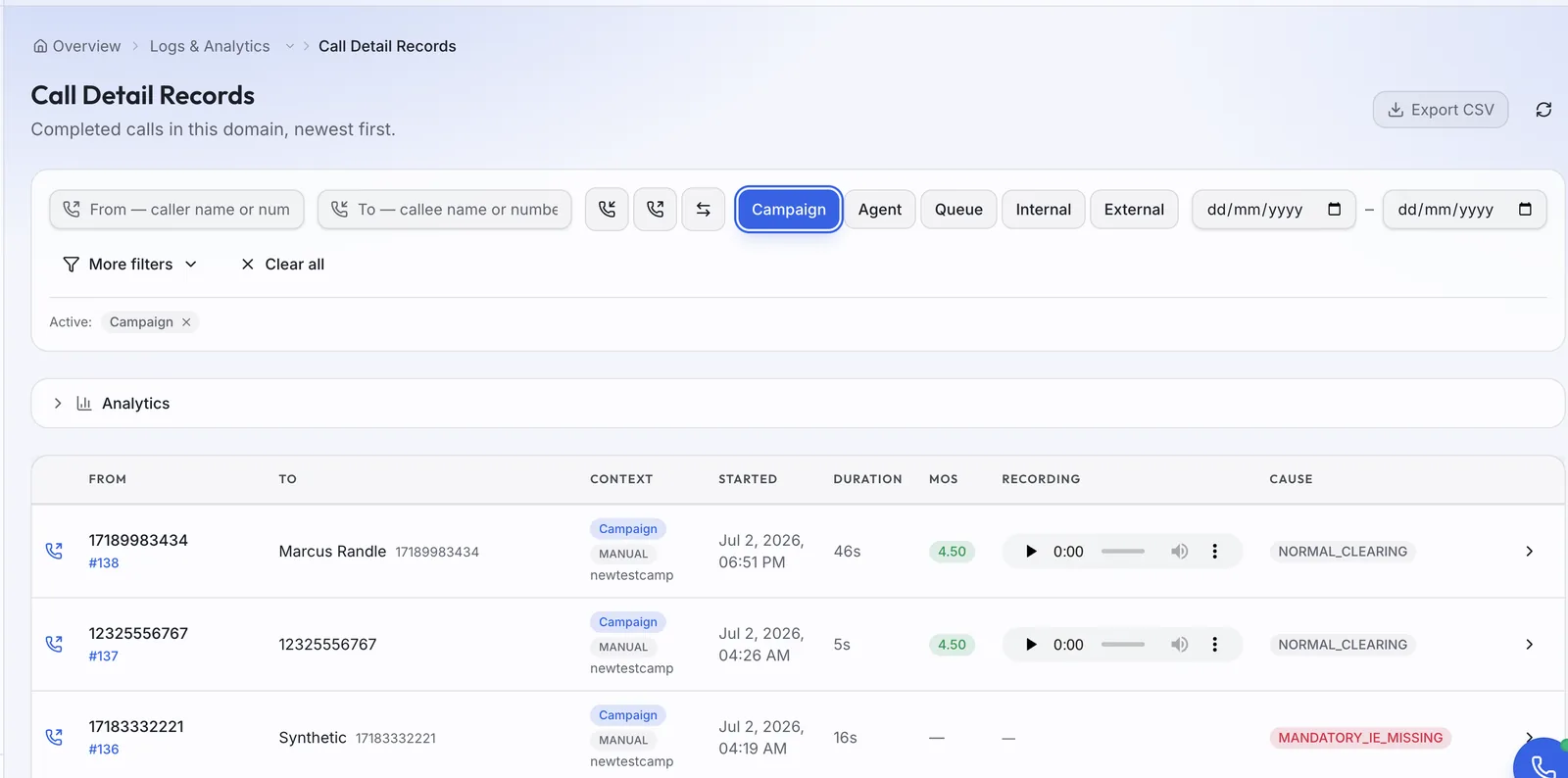1568x778 pixels.
Task: Click the NORMAL_CLEARING cause on row #137
Action: pos(1343,645)
